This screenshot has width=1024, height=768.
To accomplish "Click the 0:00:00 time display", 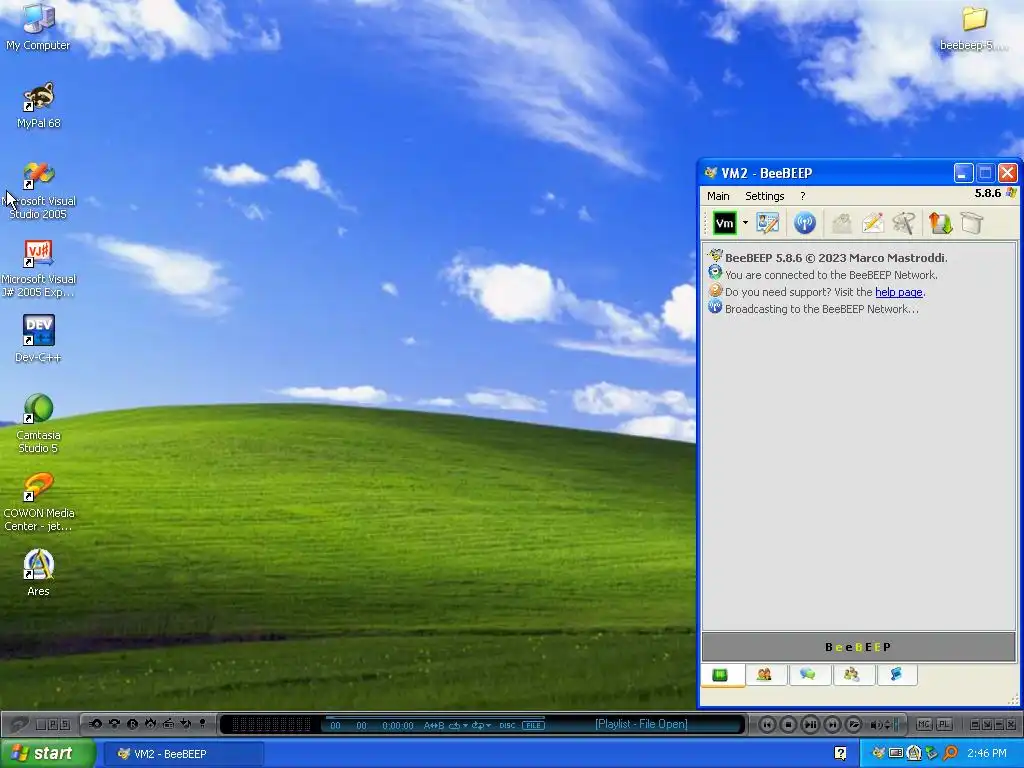I will pos(398,726).
